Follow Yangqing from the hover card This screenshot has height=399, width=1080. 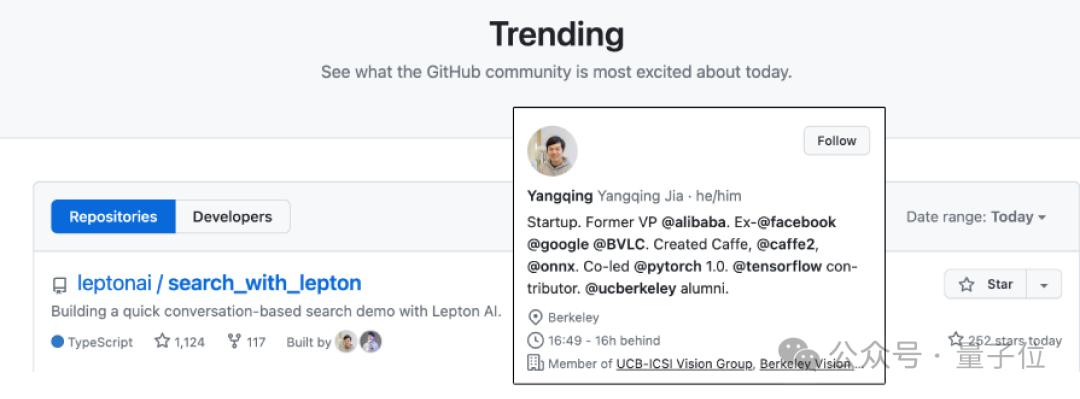[x=836, y=141]
